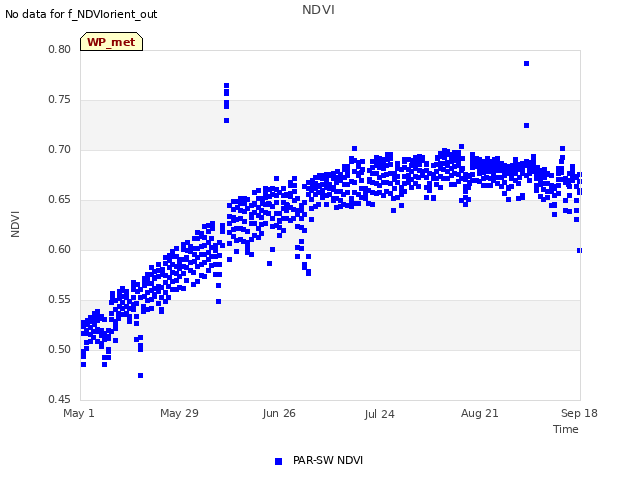Click the 0.80 y-axis tick label
Viewport: 640px width, 480px height.
[x=60, y=49]
